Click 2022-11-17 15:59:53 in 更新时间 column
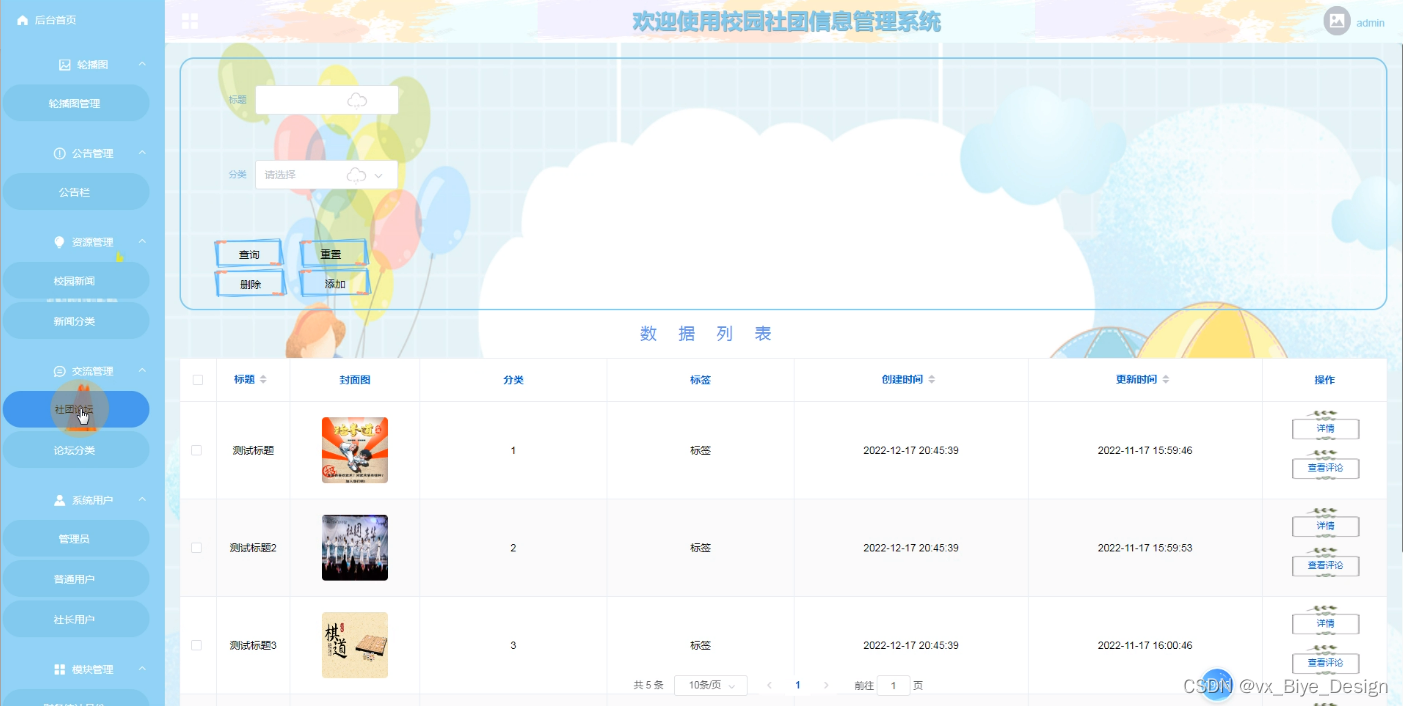The image size is (1403, 706). point(1145,547)
